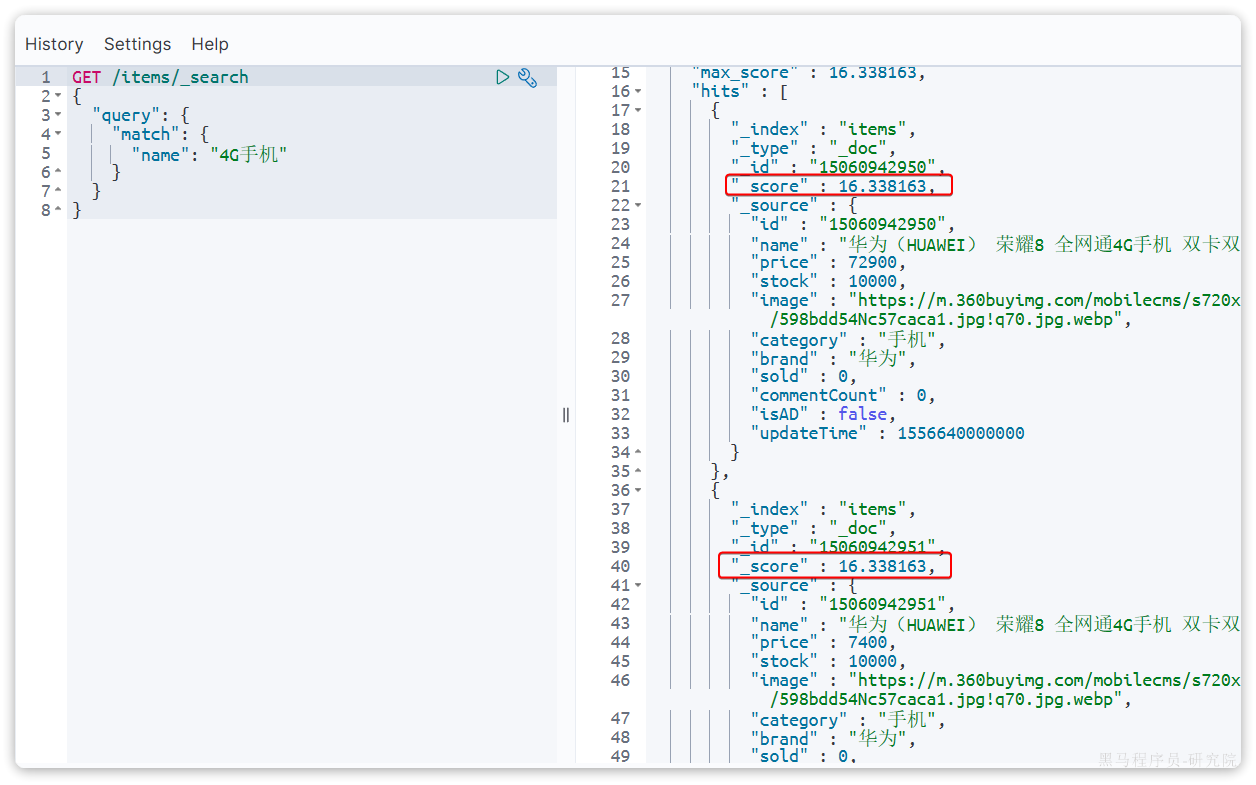
Task: Click the fold arrow beside line 6
Action: [58, 172]
